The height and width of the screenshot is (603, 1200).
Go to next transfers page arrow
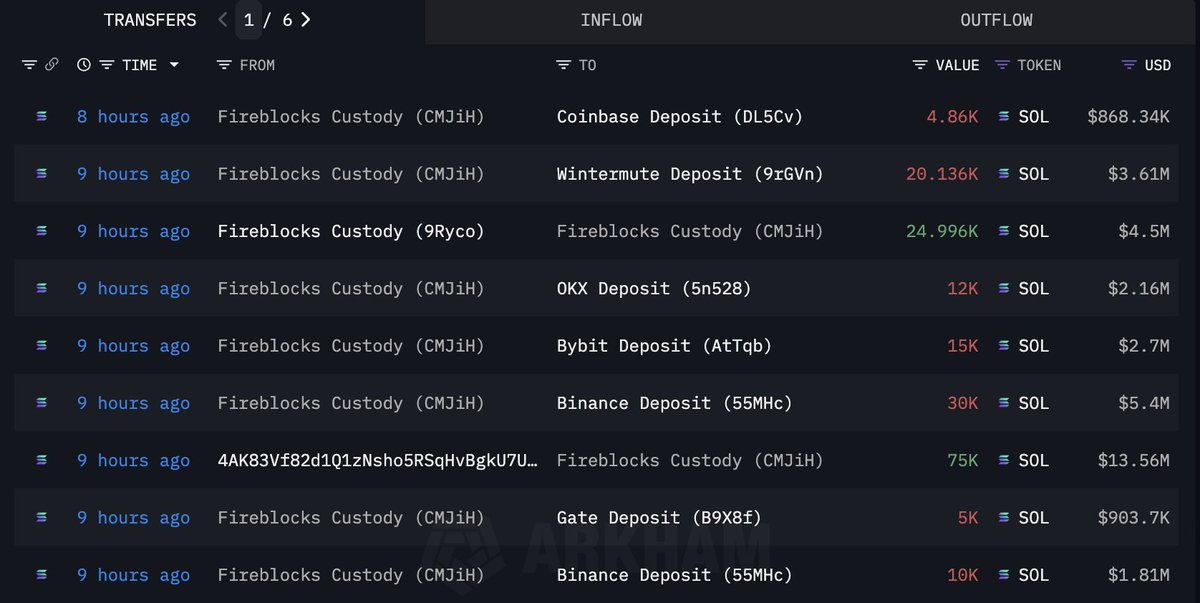[306, 19]
